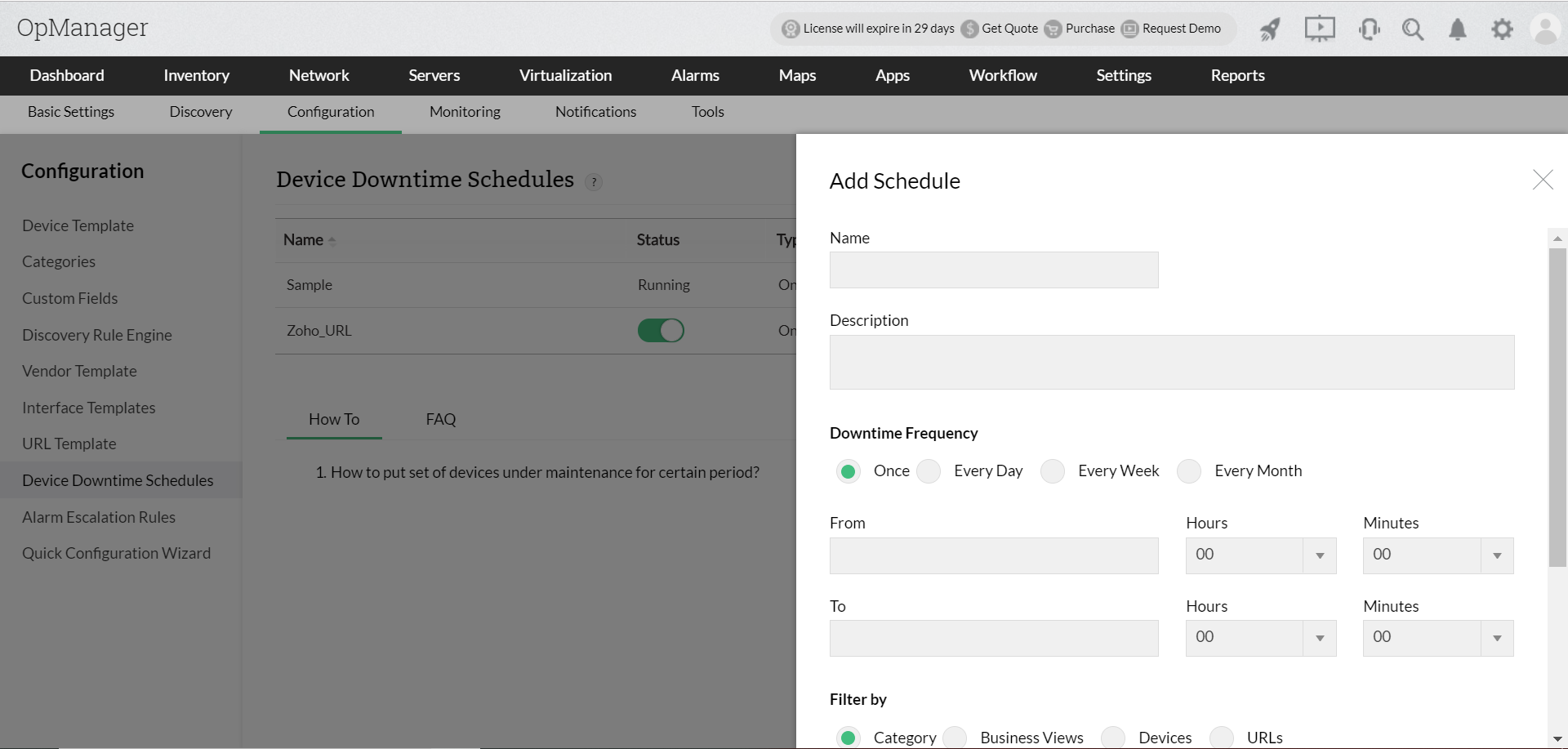The image size is (1568, 749).
Task: Click the headset support icon
Action: tap(1369, 29)
